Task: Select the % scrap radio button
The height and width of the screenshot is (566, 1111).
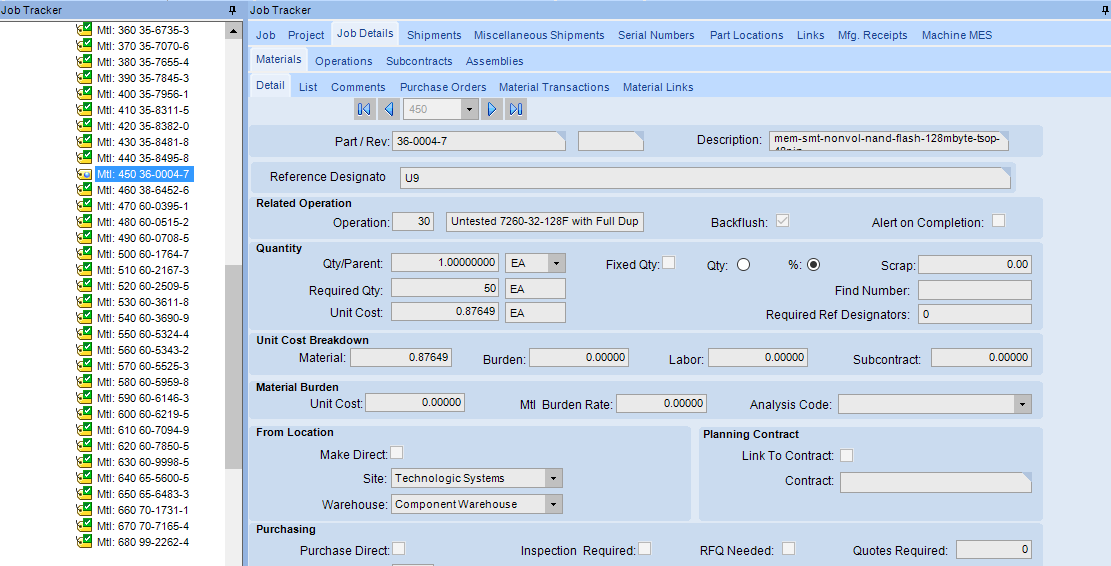Action: click(x=813, y=264)
